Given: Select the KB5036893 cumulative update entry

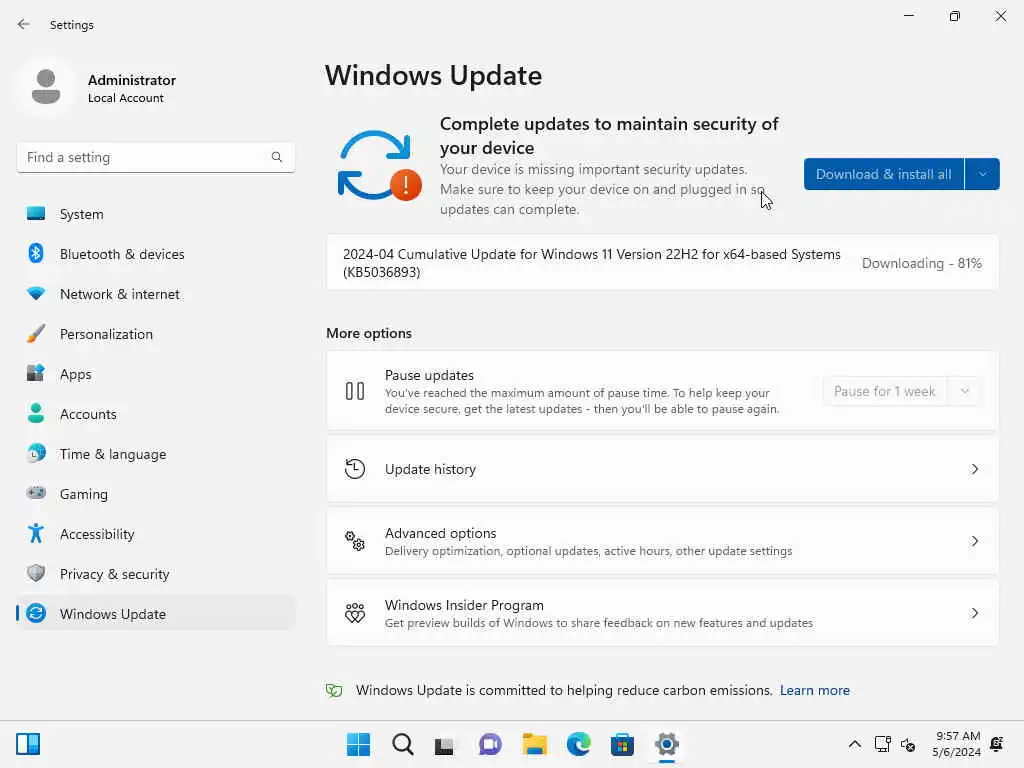Looking at the screenshot, I should click(662, 263).
